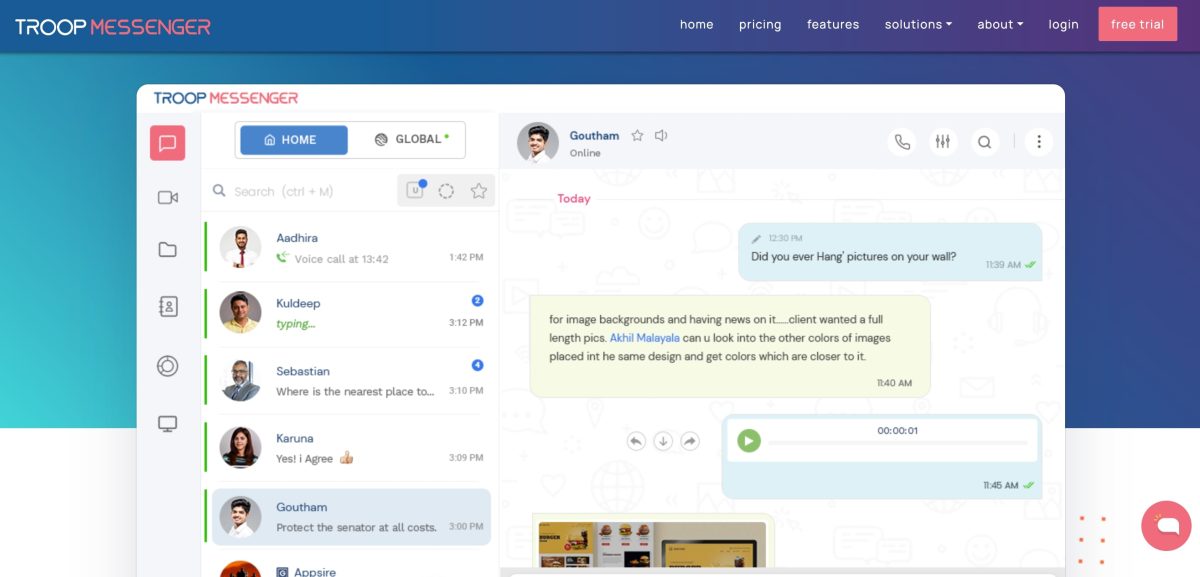Click the 'Did you ever Hang' message
Screen dimensions: 1200x577
(891, 252)
